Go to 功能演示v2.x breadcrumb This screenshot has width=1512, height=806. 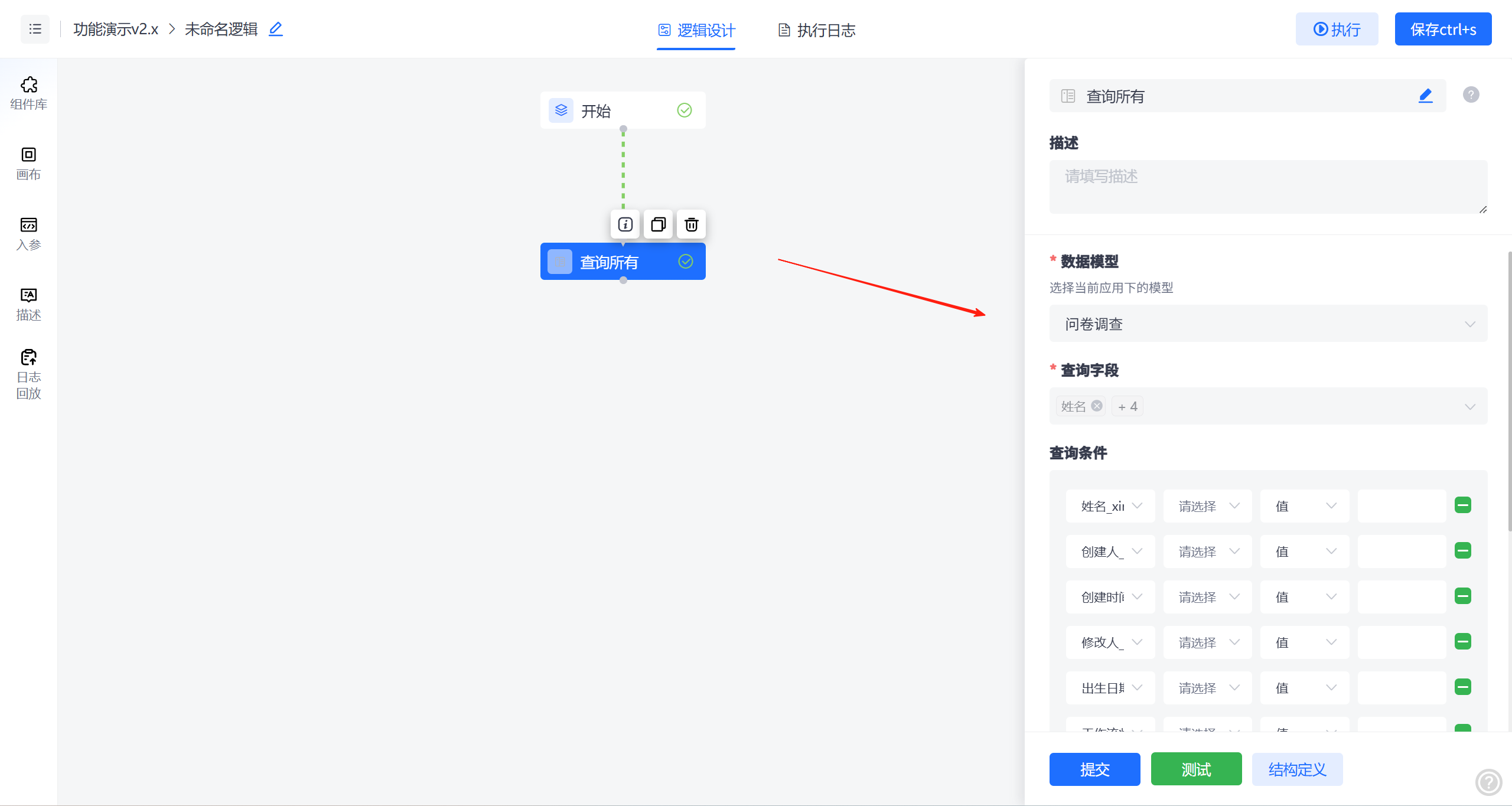coord(116,29)
